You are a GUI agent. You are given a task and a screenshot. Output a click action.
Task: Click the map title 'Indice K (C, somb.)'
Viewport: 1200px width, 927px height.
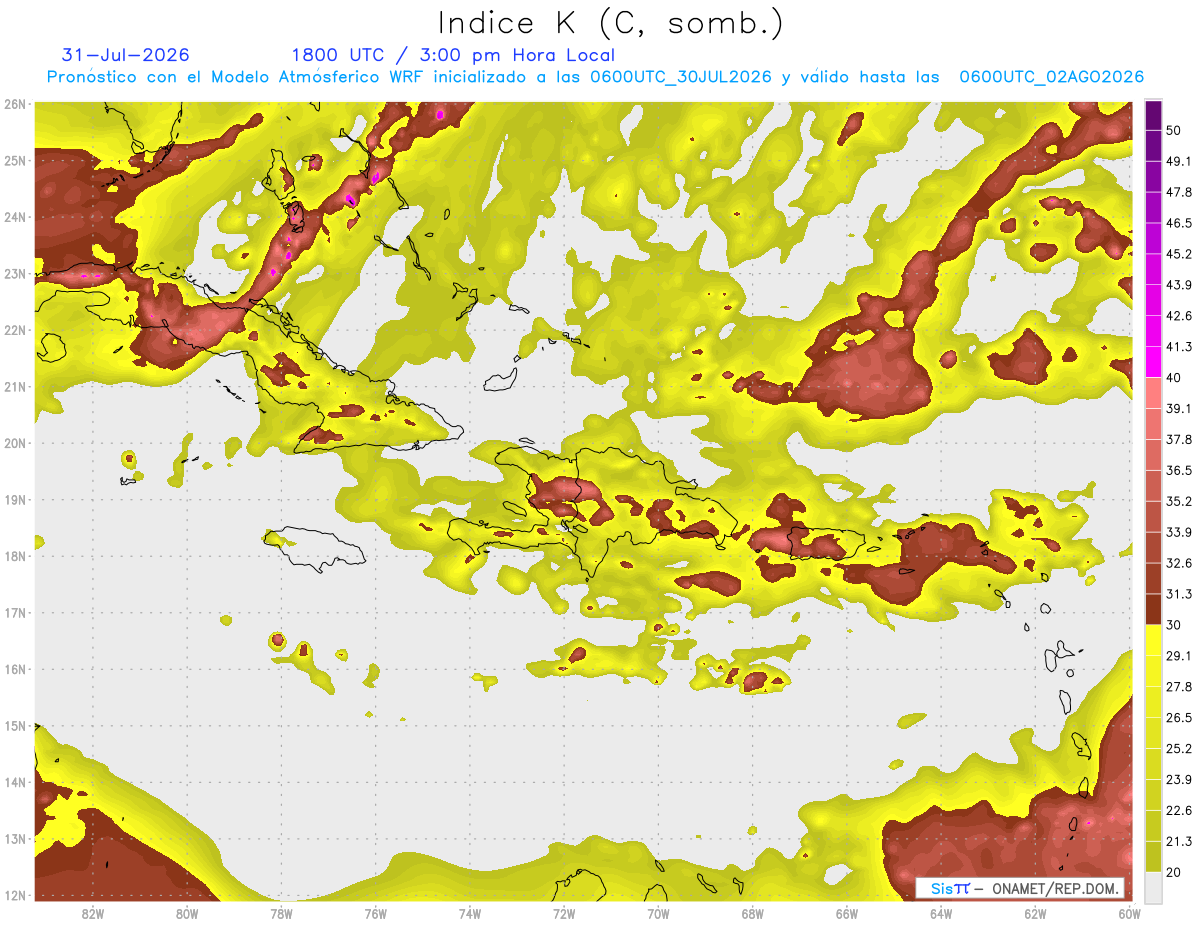coord(610,24)
